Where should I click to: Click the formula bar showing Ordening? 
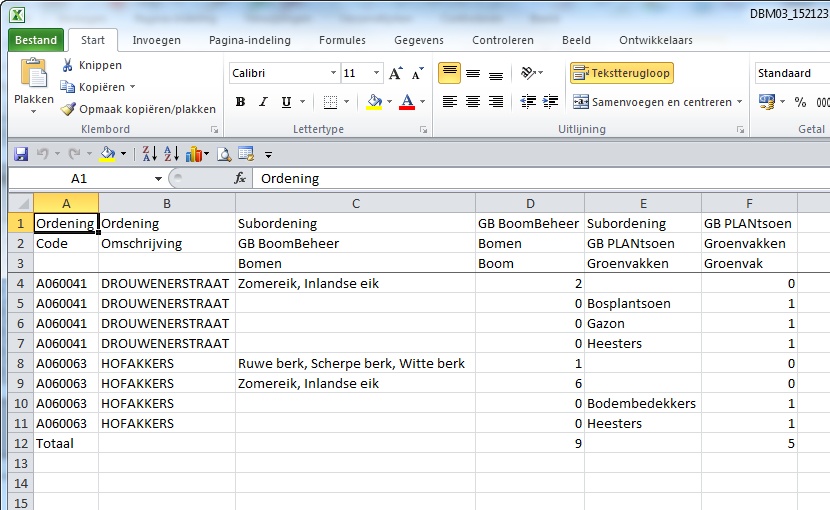coord(541,178)
